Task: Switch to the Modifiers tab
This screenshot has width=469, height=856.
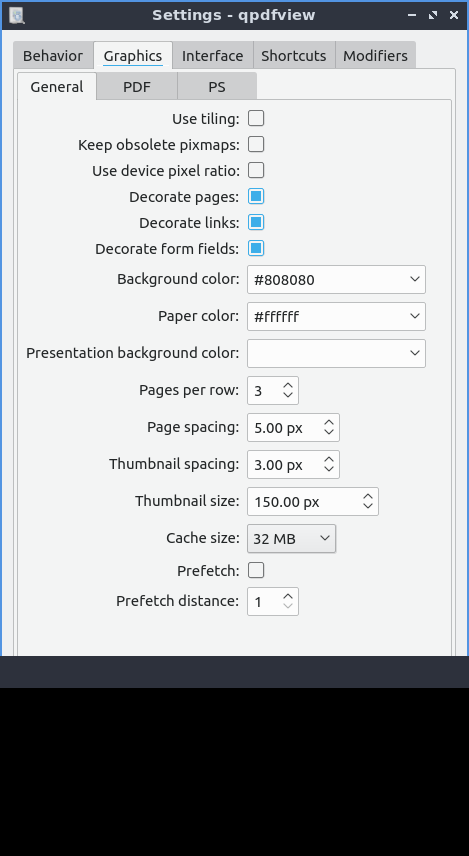Action: (376, 56)
